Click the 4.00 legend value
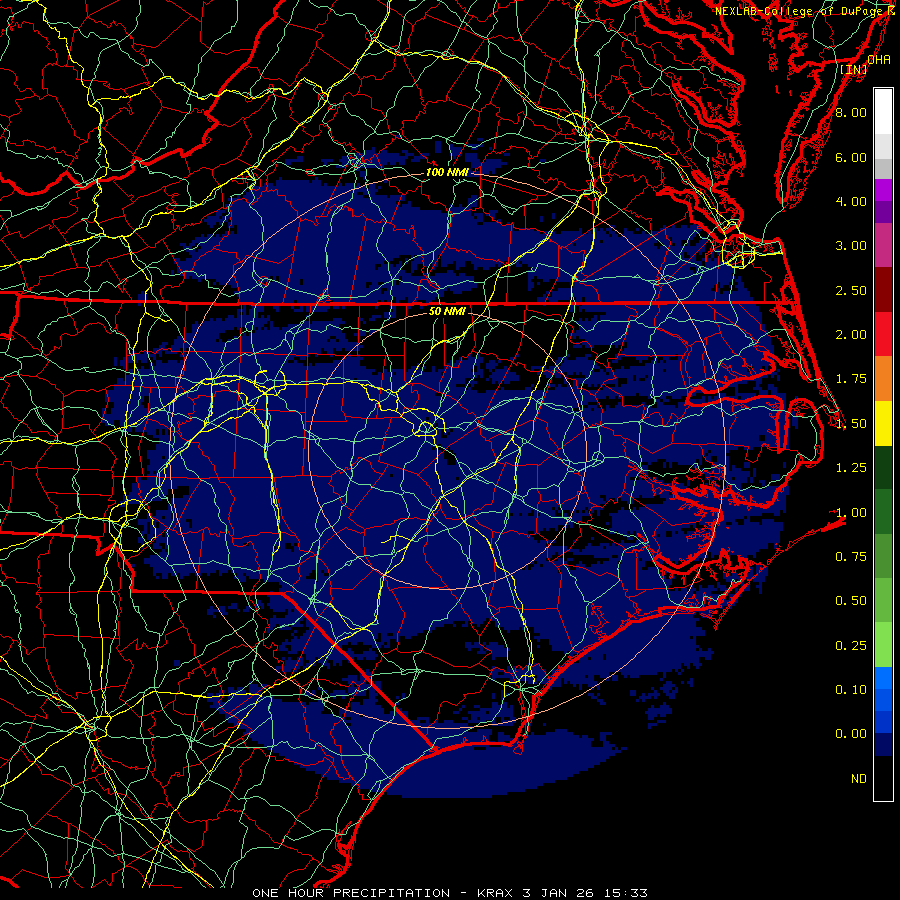900x900 pixels. (851, 201)
